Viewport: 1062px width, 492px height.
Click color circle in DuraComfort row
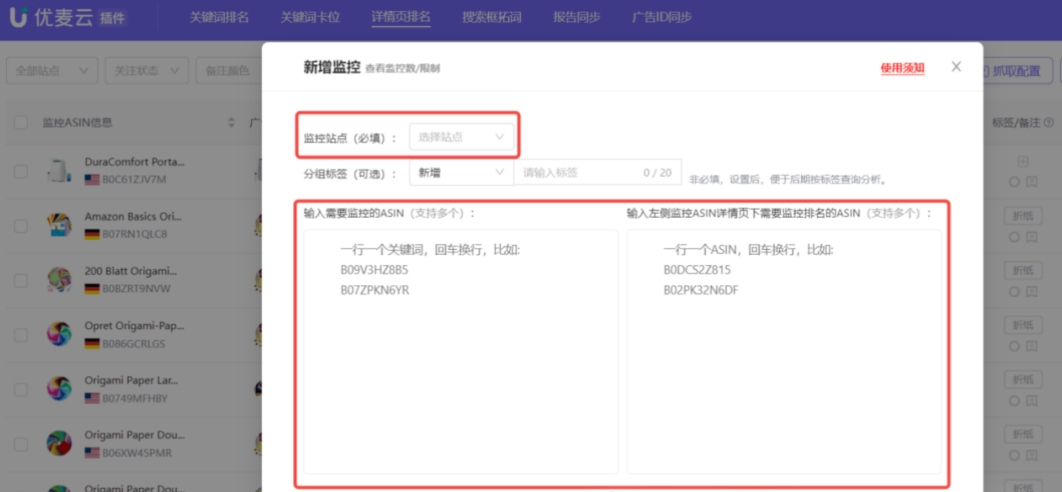[1014, 182]
